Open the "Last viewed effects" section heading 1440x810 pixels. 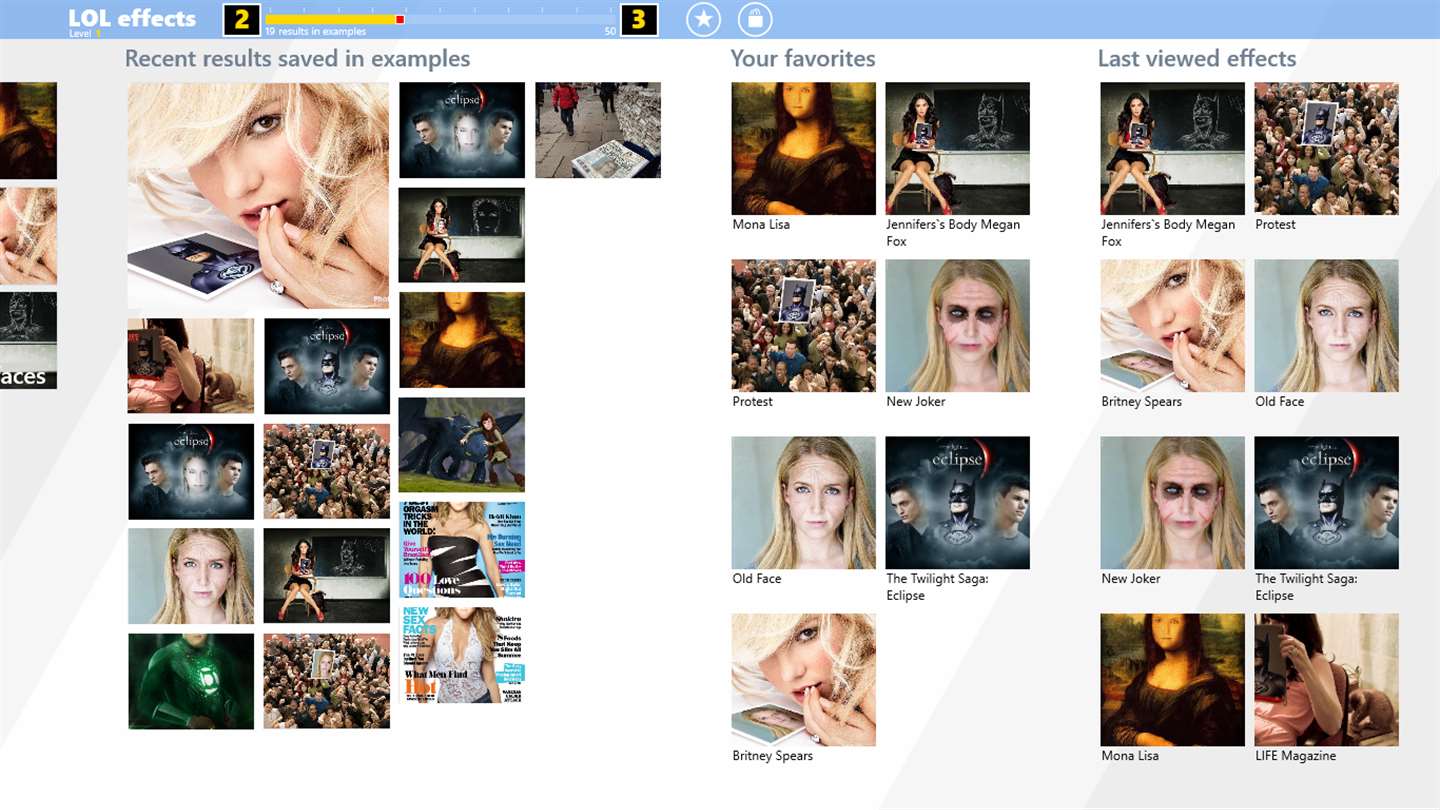coord(1197,59)
